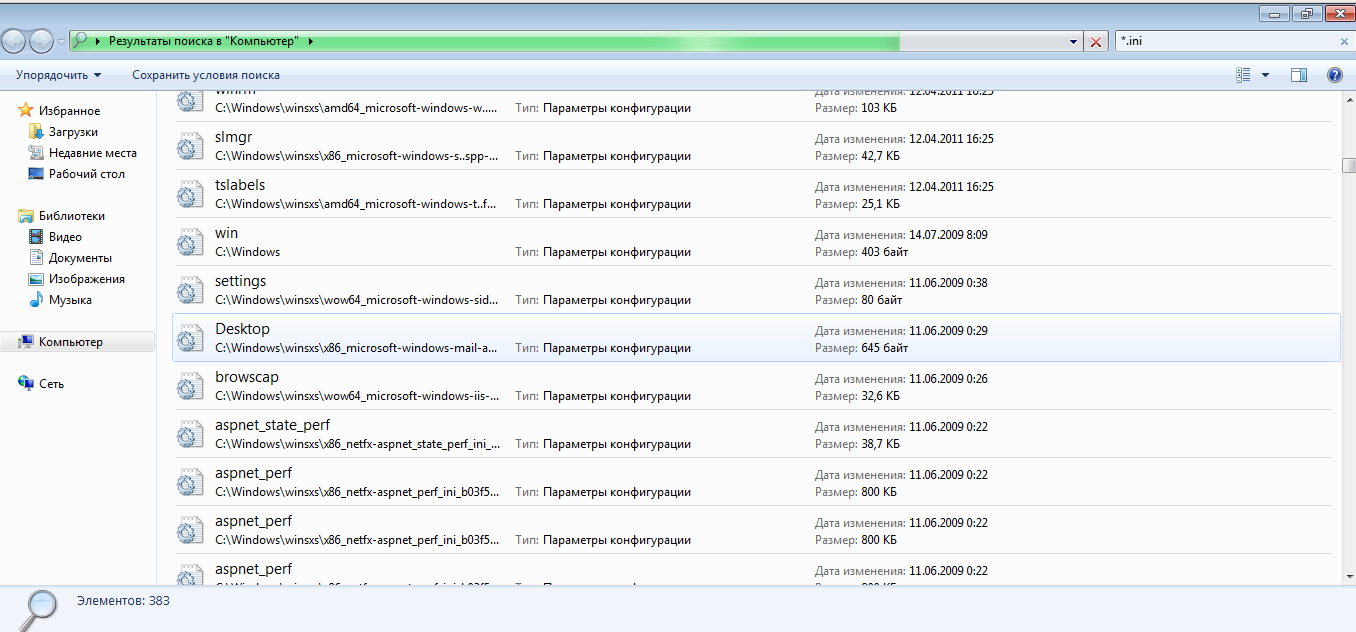Select the win file icon
The height and width of the screenshot is (632, 1356).
click(x=190, y=241)
